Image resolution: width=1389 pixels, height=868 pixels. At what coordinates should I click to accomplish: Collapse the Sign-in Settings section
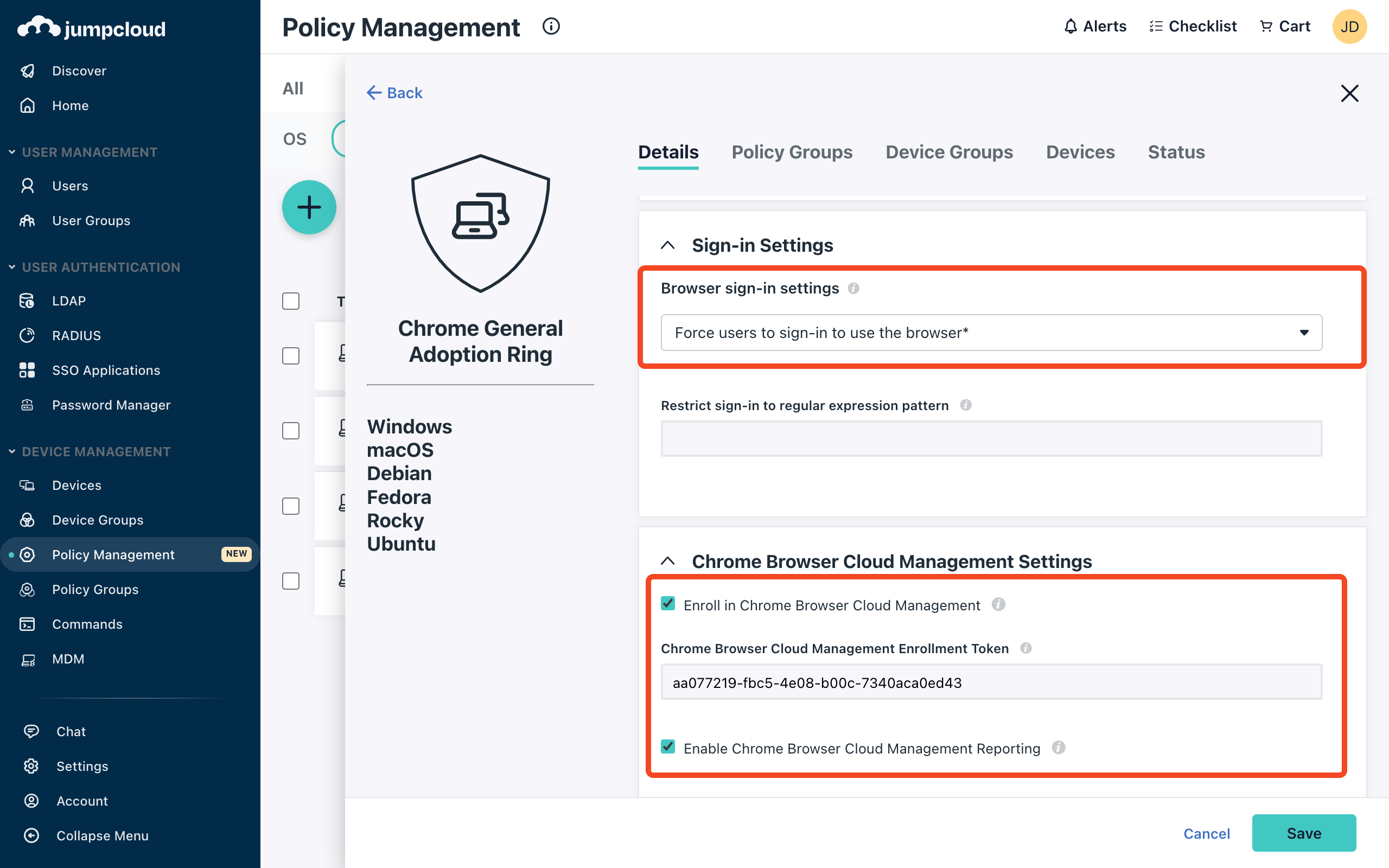click(667, 245)
